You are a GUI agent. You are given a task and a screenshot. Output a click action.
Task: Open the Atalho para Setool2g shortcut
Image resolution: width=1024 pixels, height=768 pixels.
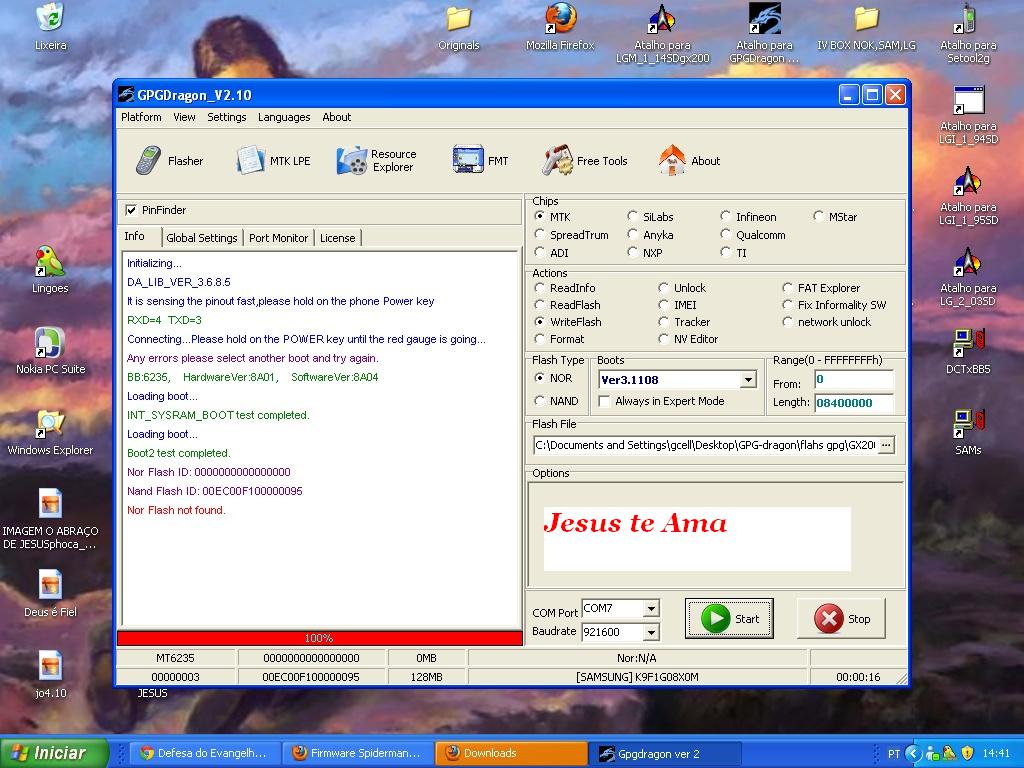(968, 33)
